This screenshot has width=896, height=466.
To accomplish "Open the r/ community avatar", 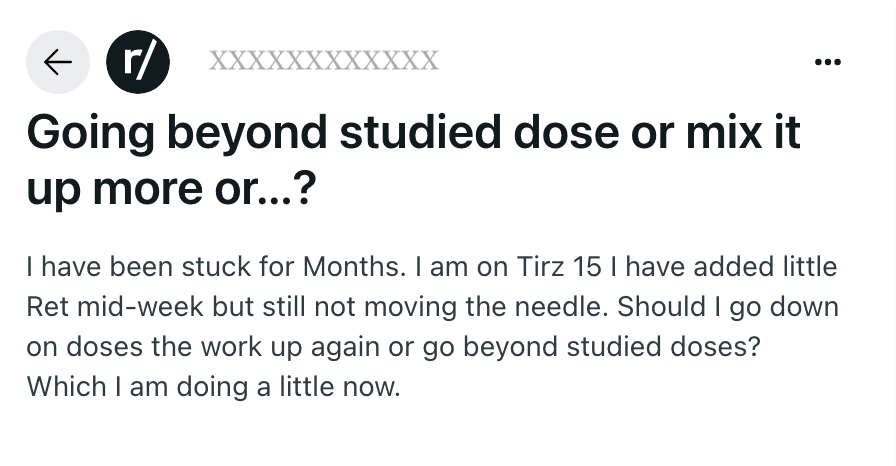I will pos(138,62).
